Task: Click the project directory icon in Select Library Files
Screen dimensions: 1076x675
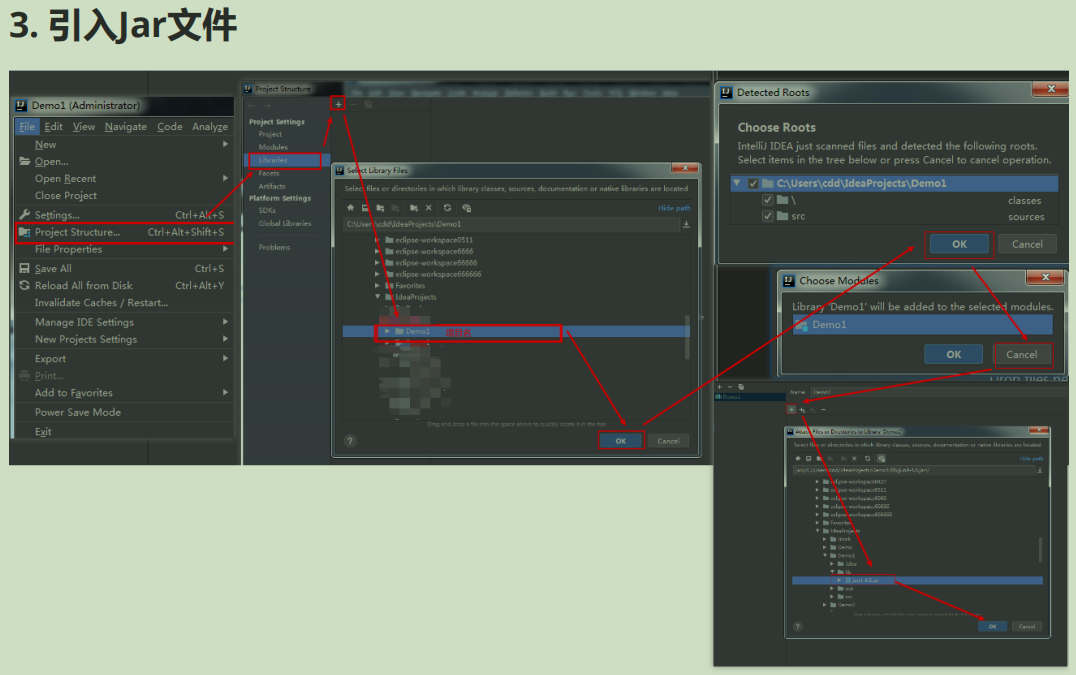Action: [x=380, y=208]
